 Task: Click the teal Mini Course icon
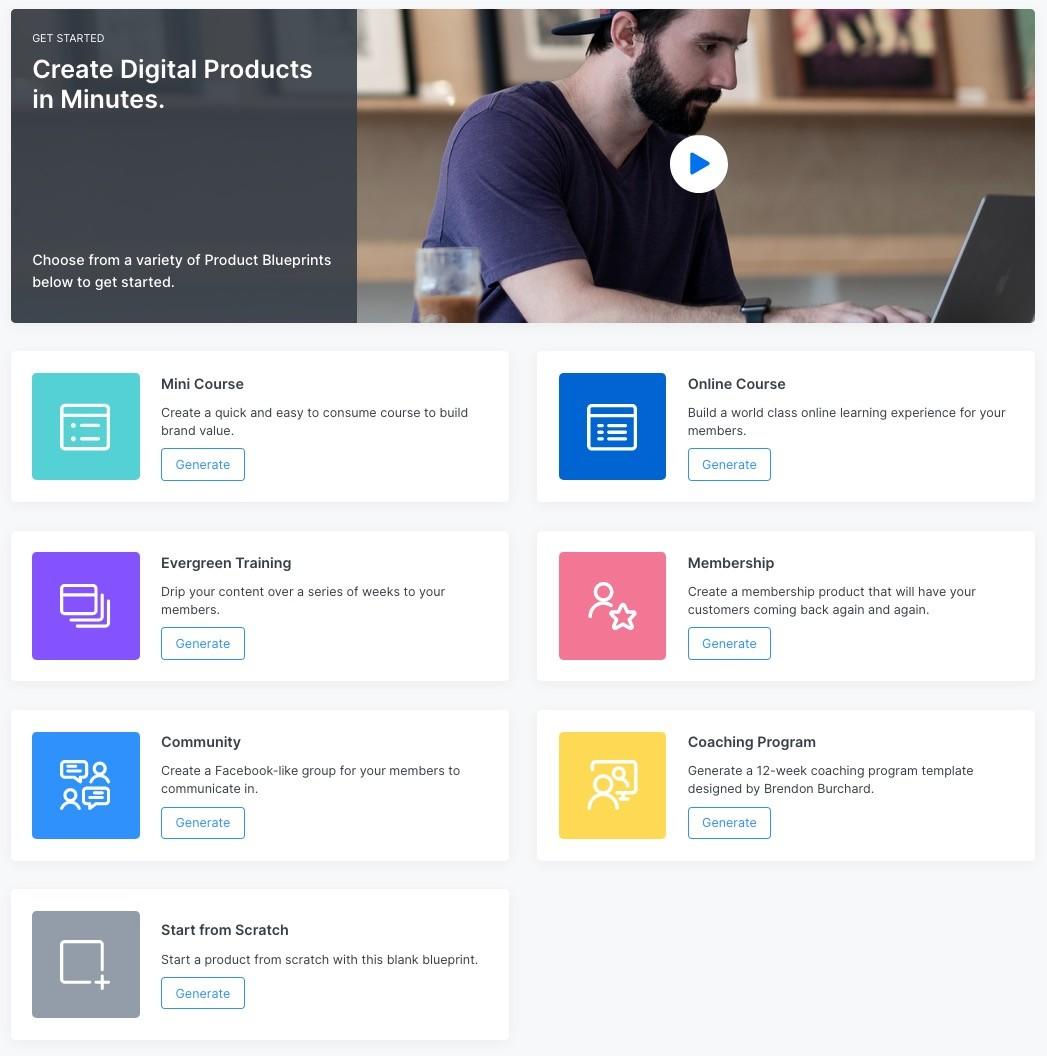tap(86, 426)
